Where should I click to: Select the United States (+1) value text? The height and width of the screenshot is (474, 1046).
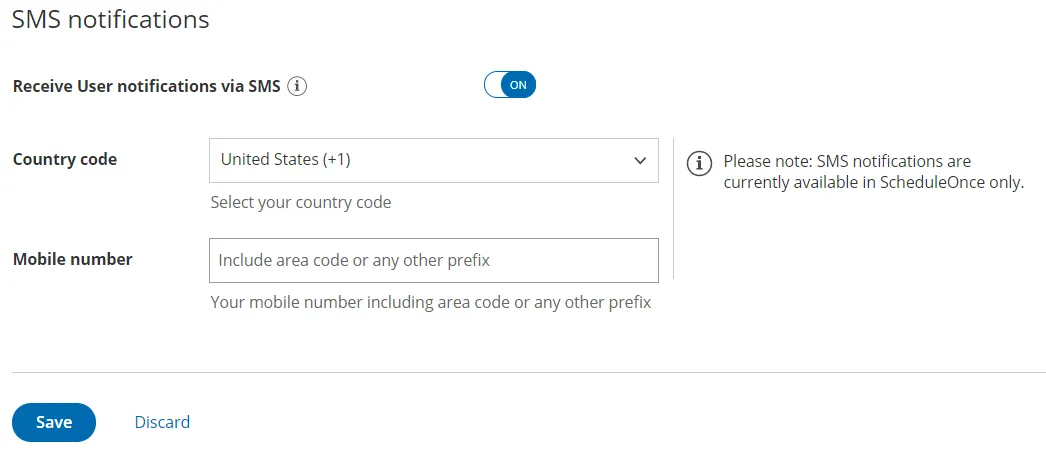(286, 160)
